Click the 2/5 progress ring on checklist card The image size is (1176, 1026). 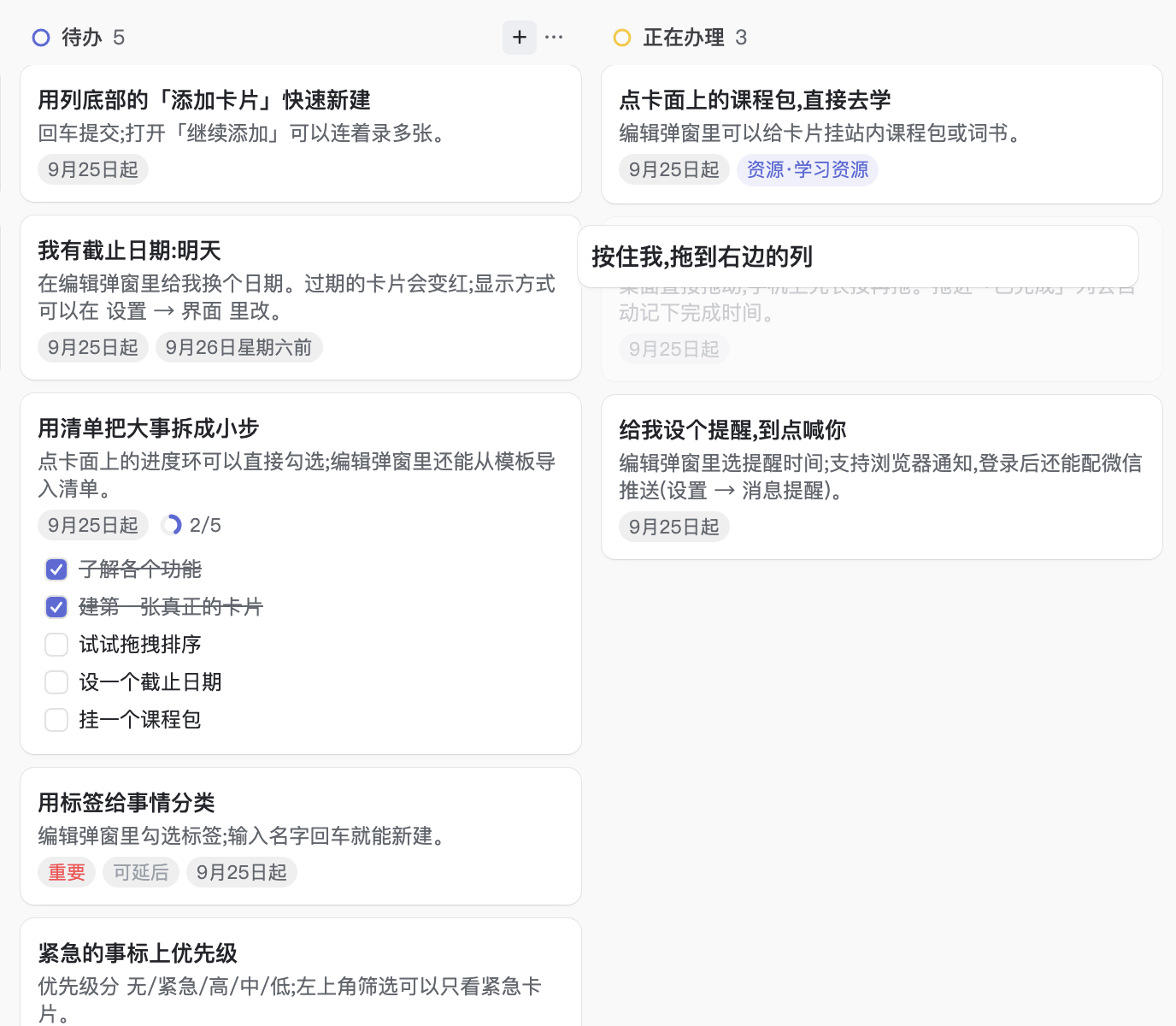pyautogui.click(x=171, y=525)
